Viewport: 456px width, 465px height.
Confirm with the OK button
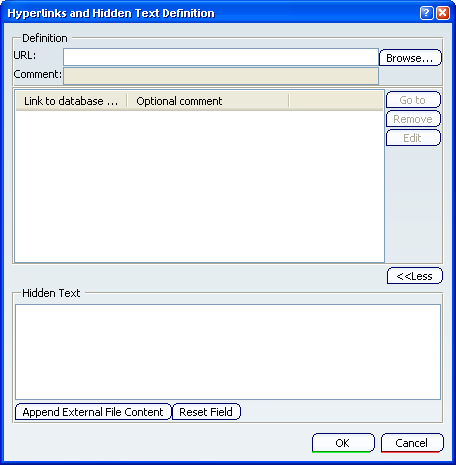click(x=343, y=443)
